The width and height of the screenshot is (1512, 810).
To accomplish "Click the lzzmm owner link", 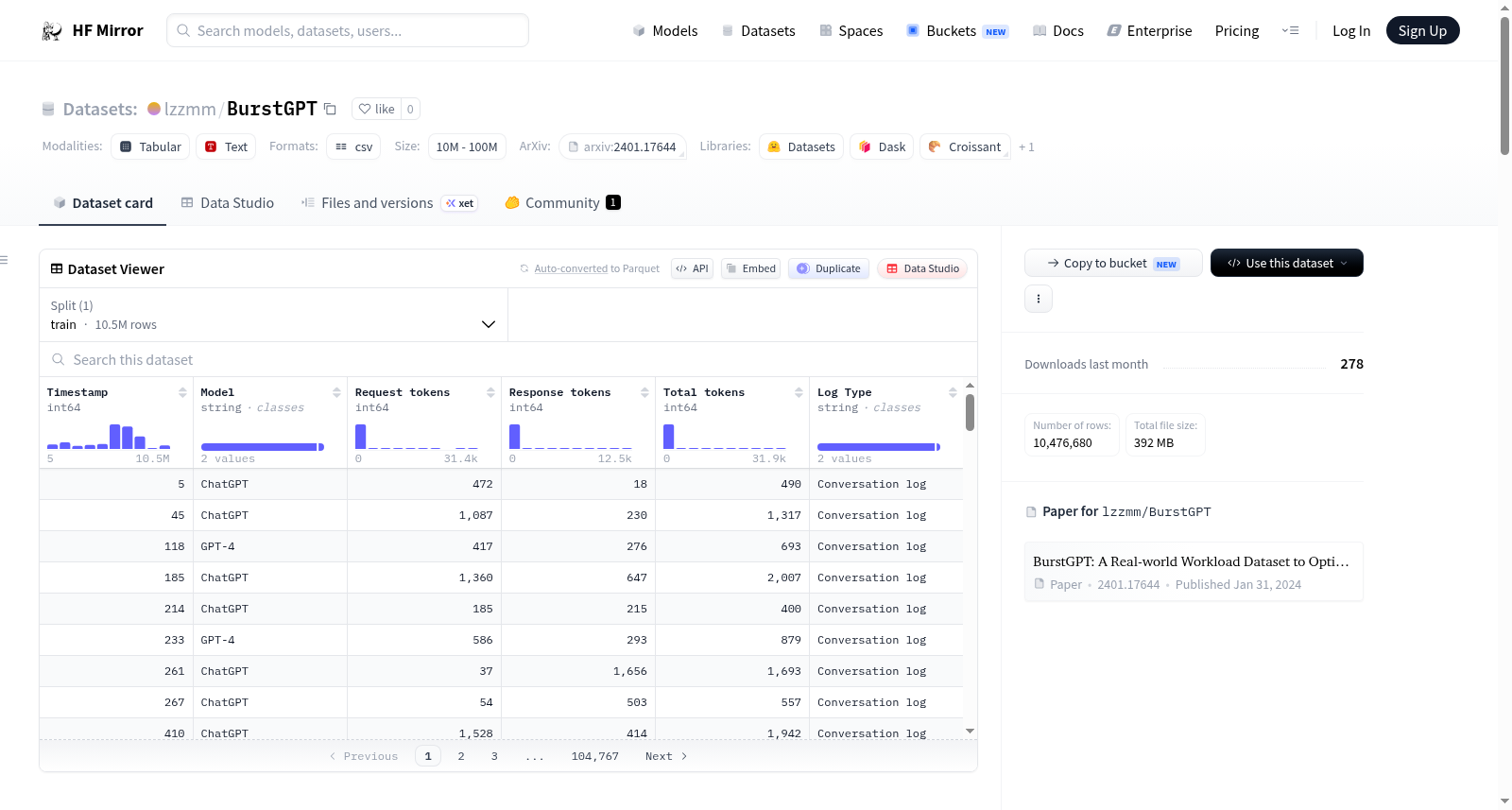I will point(190,109).
